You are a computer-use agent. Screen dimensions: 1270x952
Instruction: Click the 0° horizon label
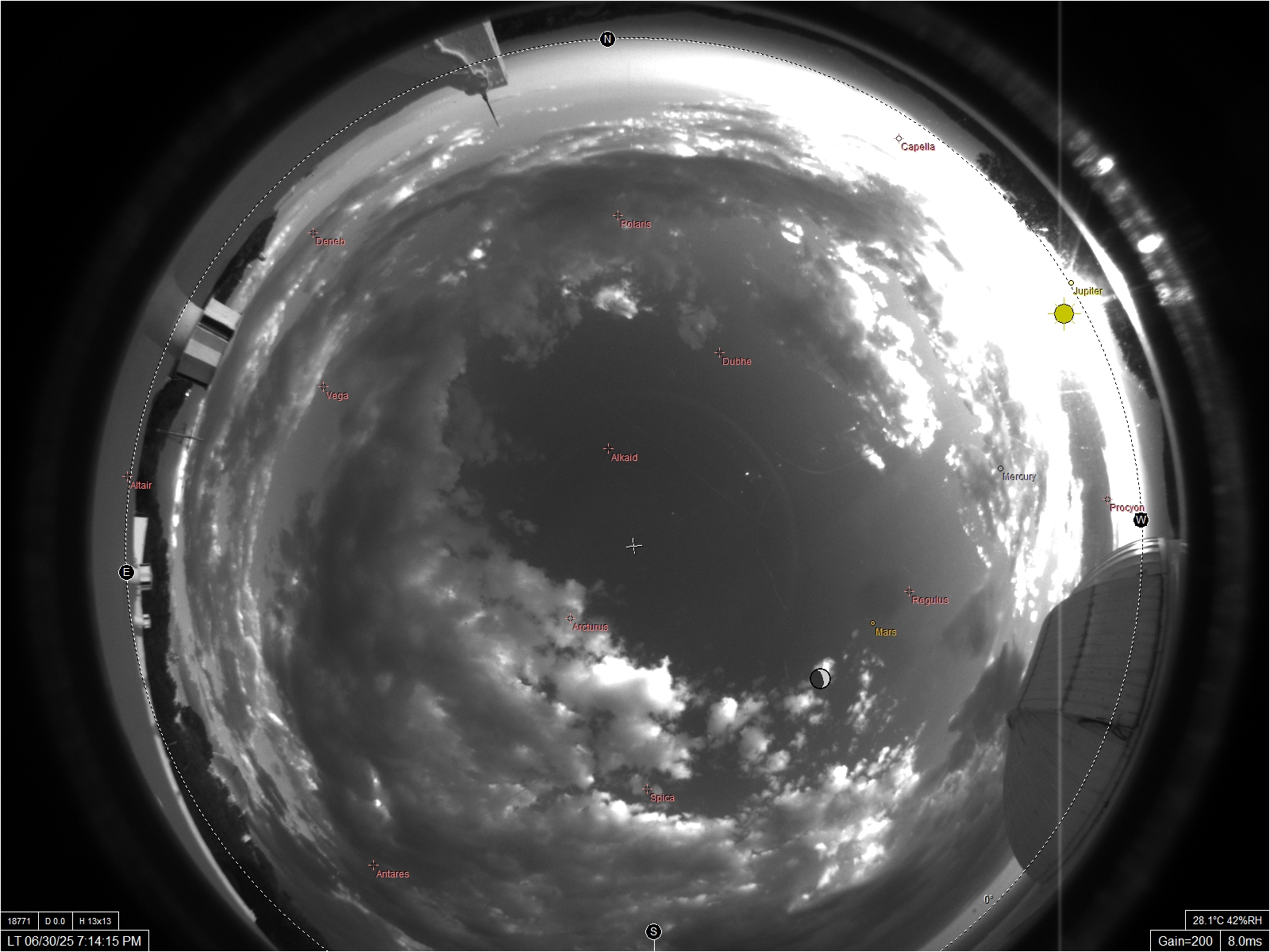(989, 899)
